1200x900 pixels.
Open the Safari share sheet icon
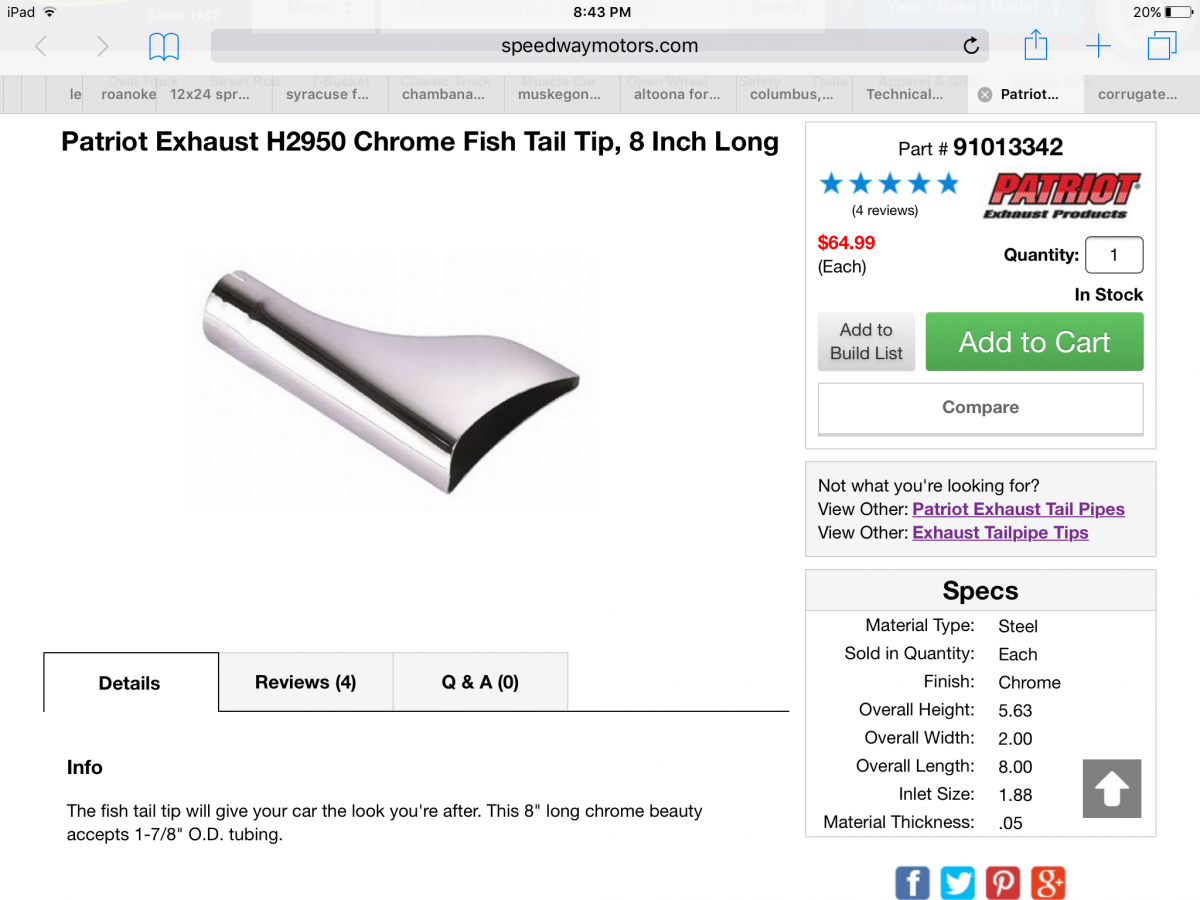(1036, 45)
